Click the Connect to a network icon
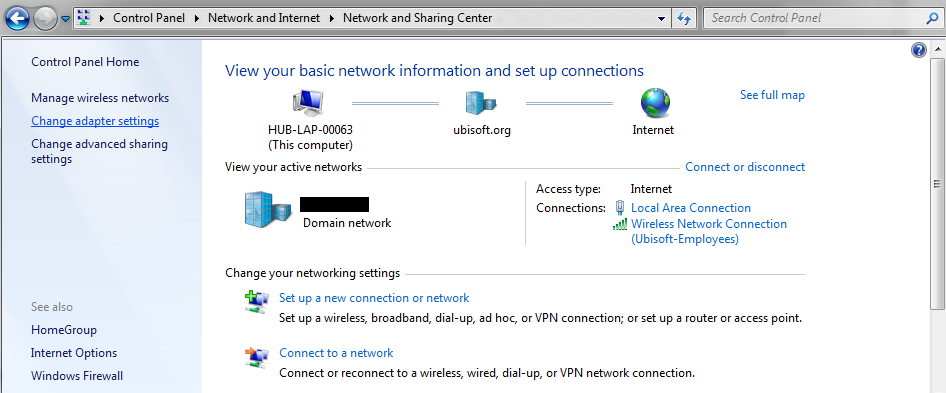946x393 pixels. 256,356
